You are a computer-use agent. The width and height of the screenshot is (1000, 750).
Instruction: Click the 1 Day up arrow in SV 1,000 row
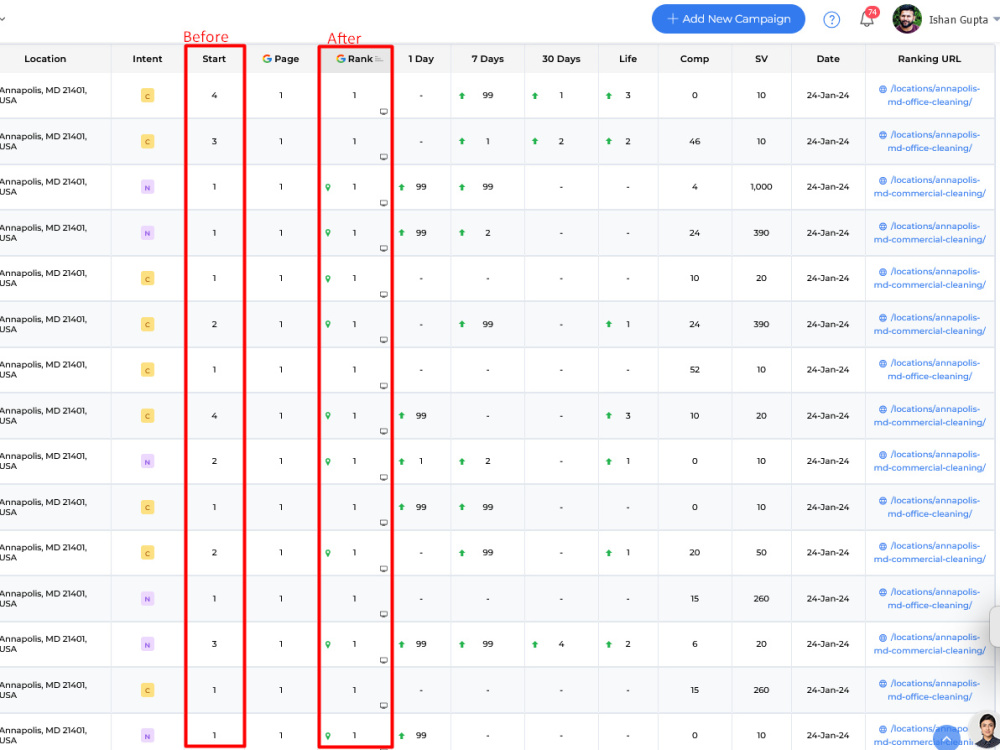click(402, 188)
